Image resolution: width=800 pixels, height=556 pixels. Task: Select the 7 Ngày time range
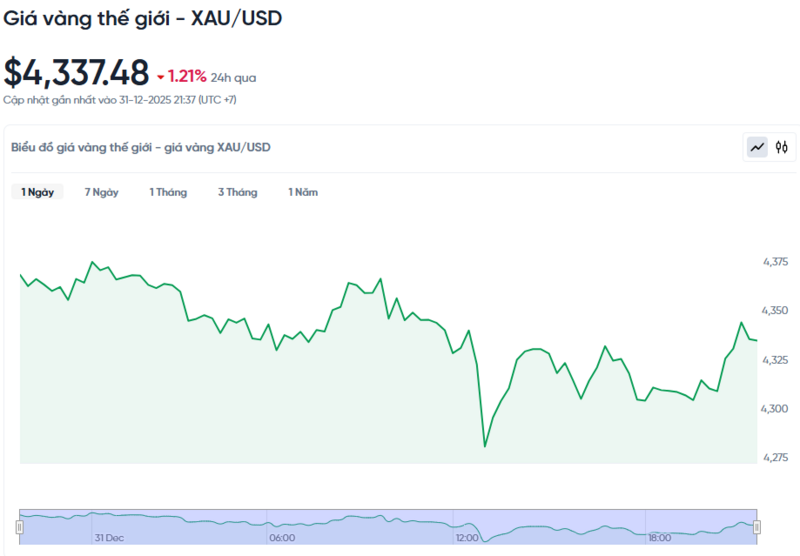[x=101, y=192]
